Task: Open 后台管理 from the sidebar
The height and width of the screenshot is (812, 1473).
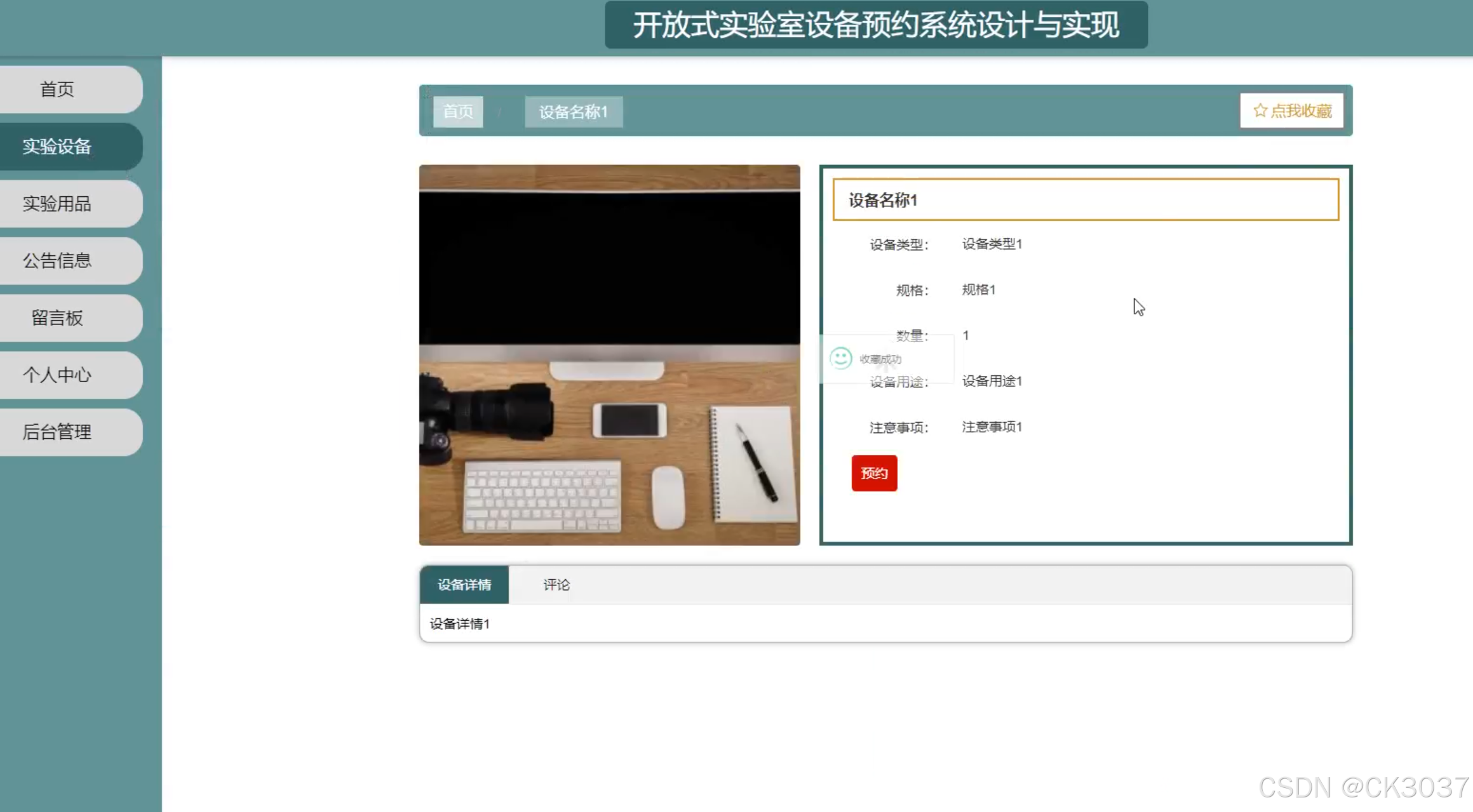Action: point(57,432)
